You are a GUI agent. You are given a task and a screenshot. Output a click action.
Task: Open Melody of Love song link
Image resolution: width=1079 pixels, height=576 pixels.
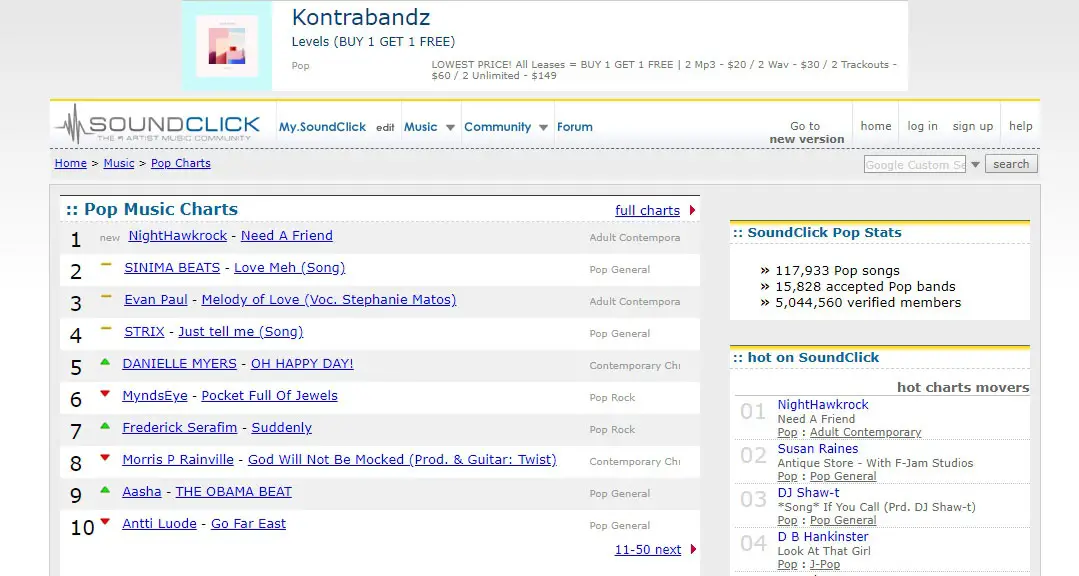point(329,299)
